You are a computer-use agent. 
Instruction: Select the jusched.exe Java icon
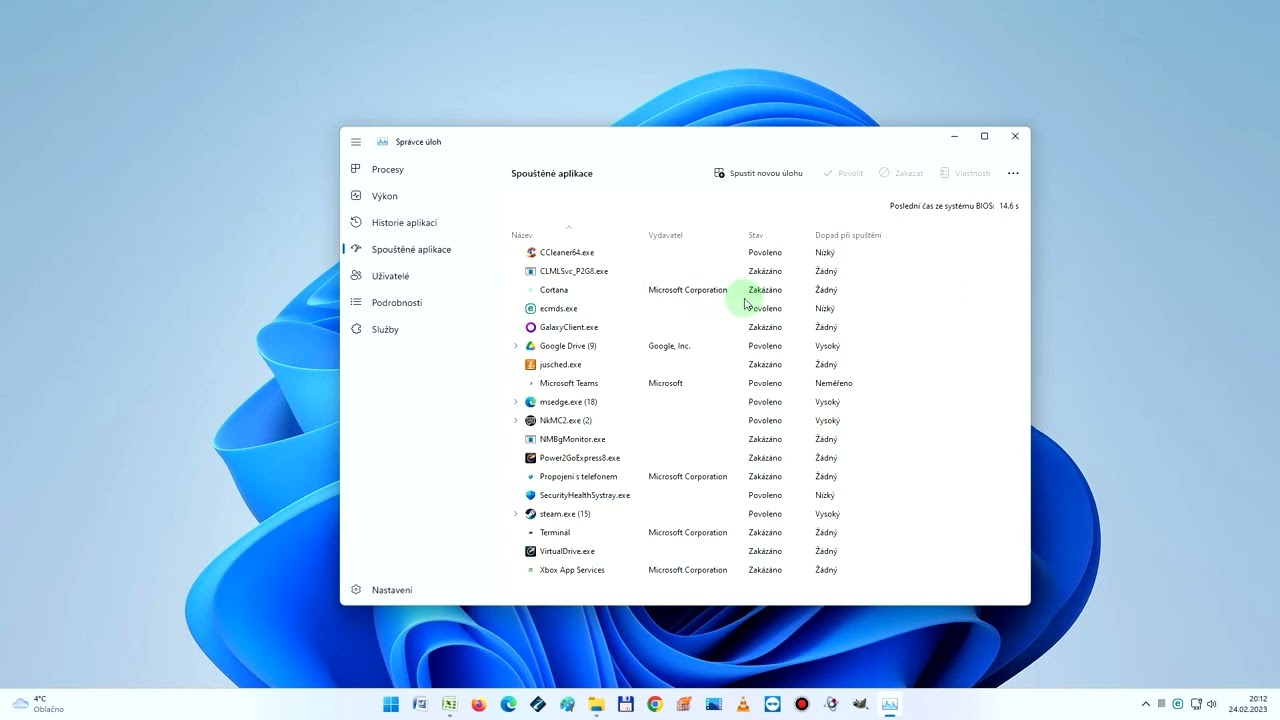point(531,364)
